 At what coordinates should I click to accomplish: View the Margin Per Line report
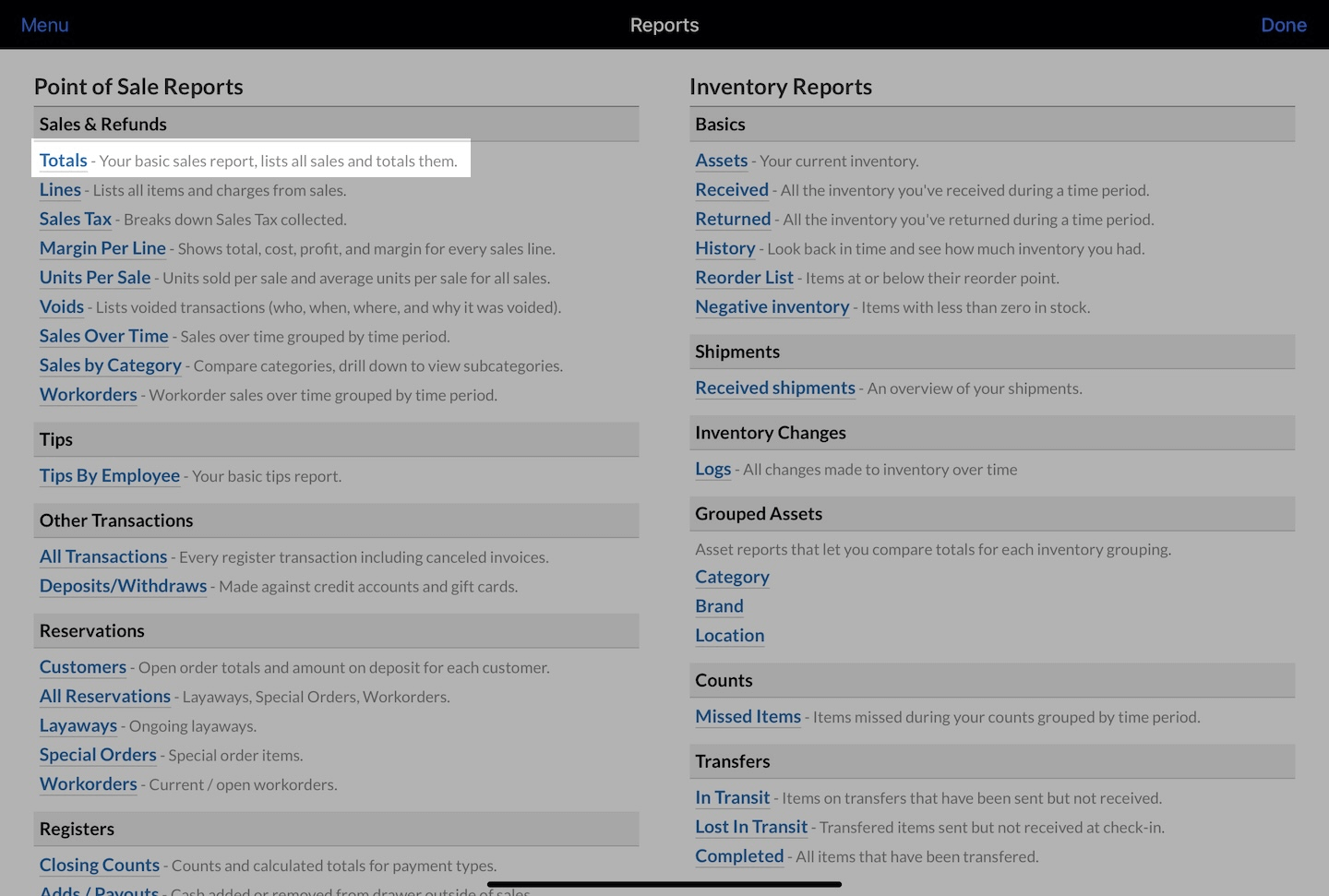coord(102,248)
